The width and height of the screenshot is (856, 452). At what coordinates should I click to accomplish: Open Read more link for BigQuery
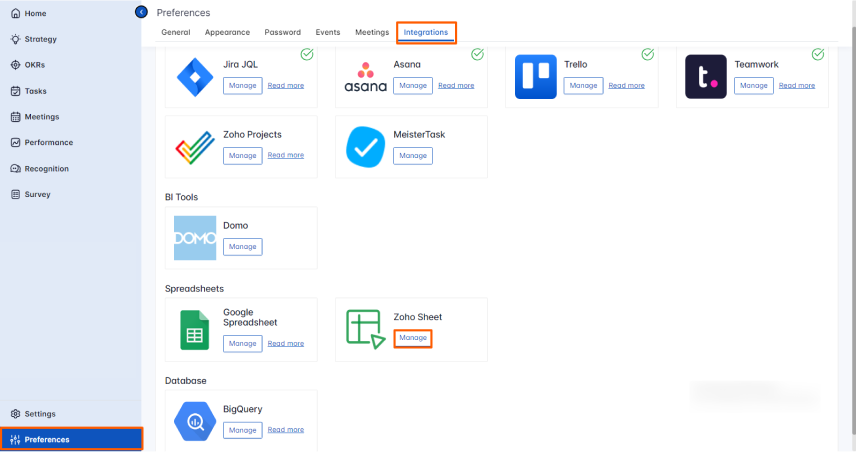click(286, 430)
